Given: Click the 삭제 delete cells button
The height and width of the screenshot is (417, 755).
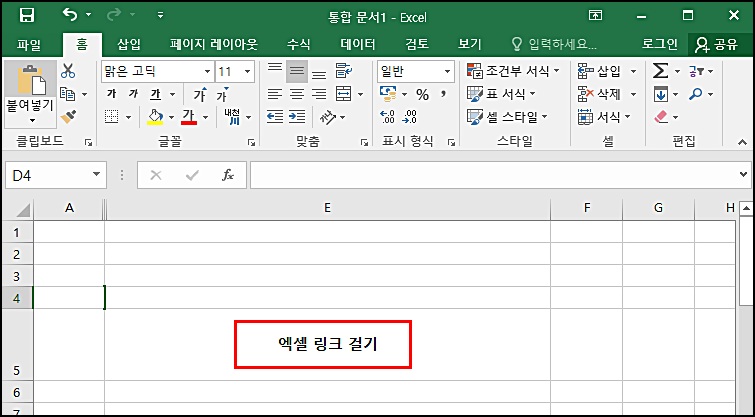Looking at the screenshot, I should pyautogui.click(x=599, y=94).
